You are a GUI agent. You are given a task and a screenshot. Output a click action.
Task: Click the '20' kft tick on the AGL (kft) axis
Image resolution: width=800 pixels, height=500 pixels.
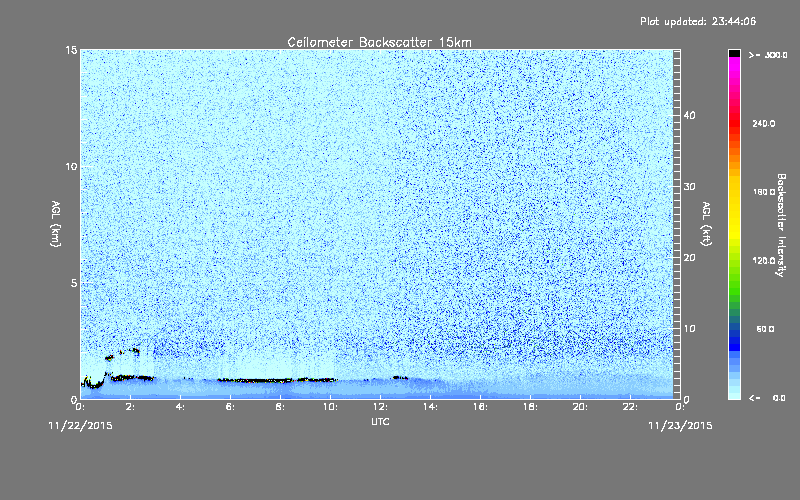pos(689,258)
